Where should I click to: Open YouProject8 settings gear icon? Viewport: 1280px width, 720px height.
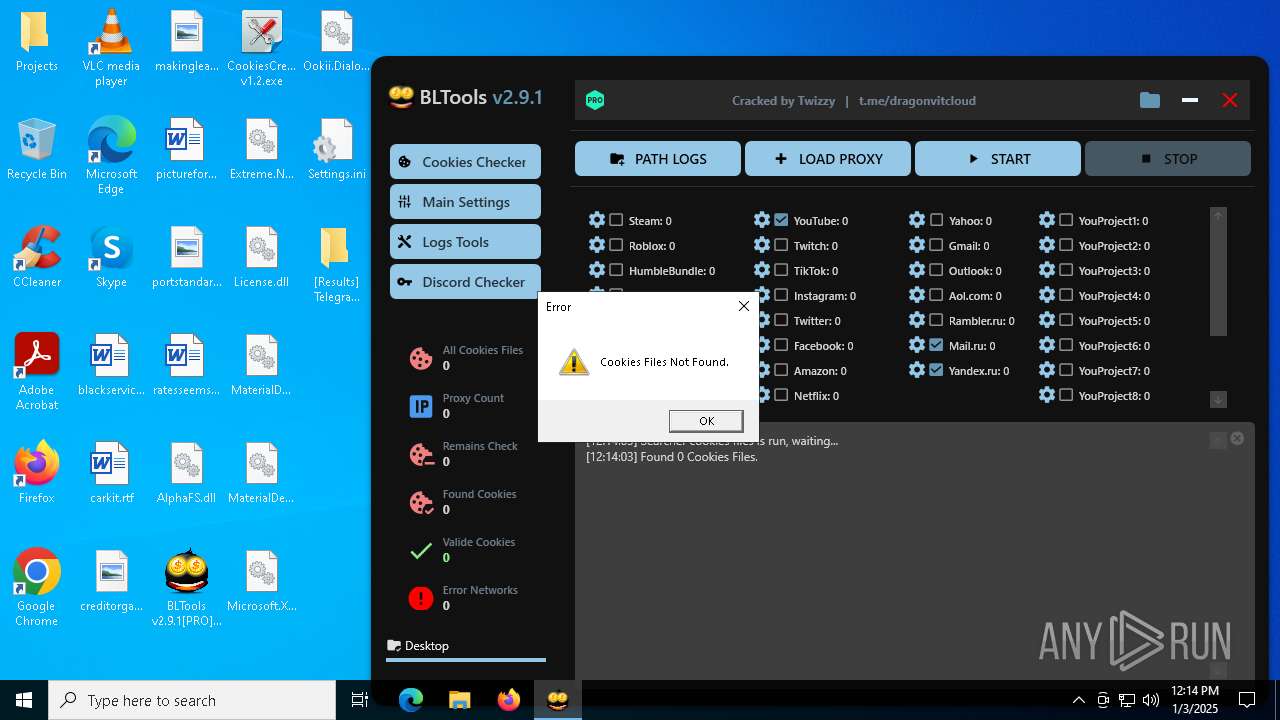1047,395
